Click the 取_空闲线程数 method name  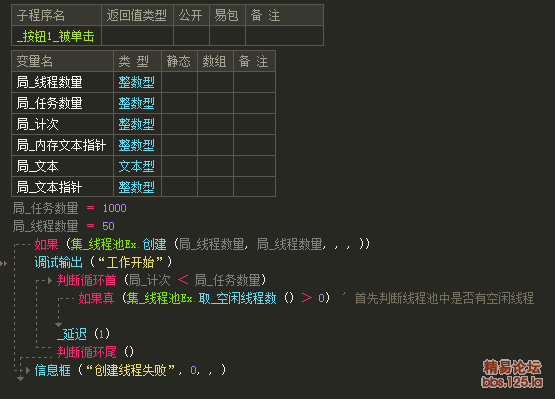tap(237, 298)
